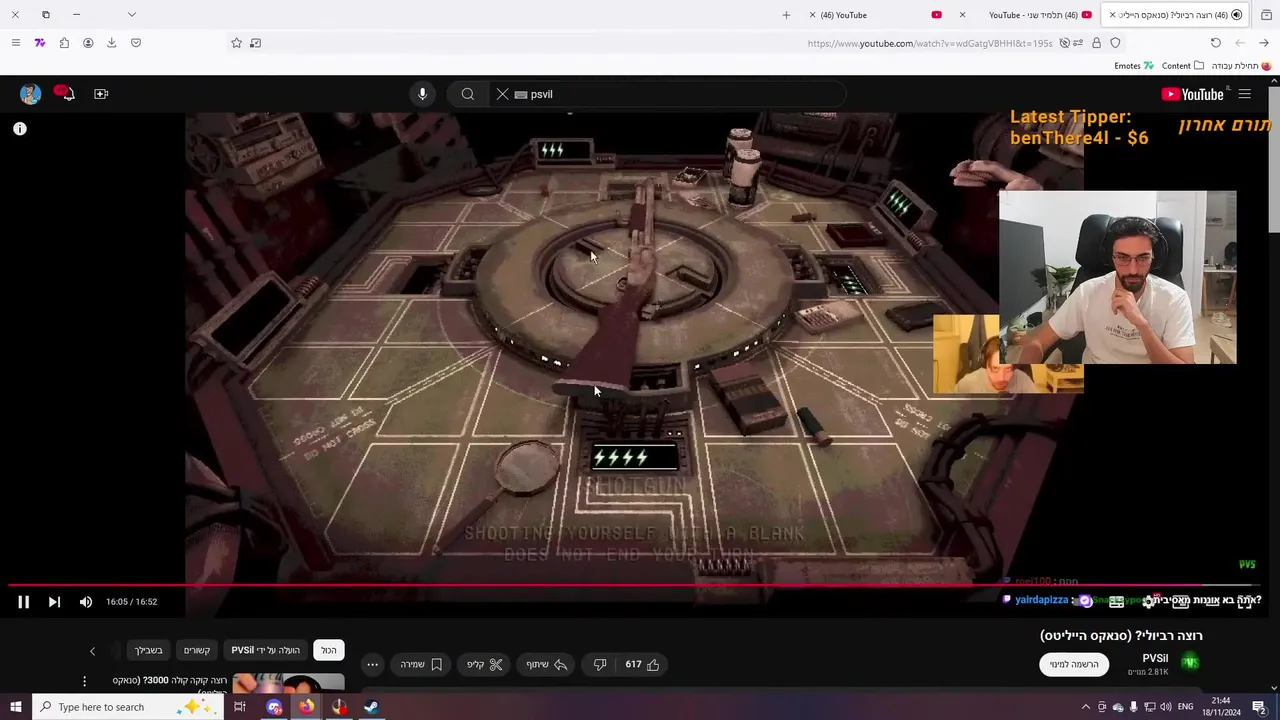Image resolution: width=1280 pixels, height=720 pixels.
Task: Open the autoplay blocked permission icon
Action: 1065,43
